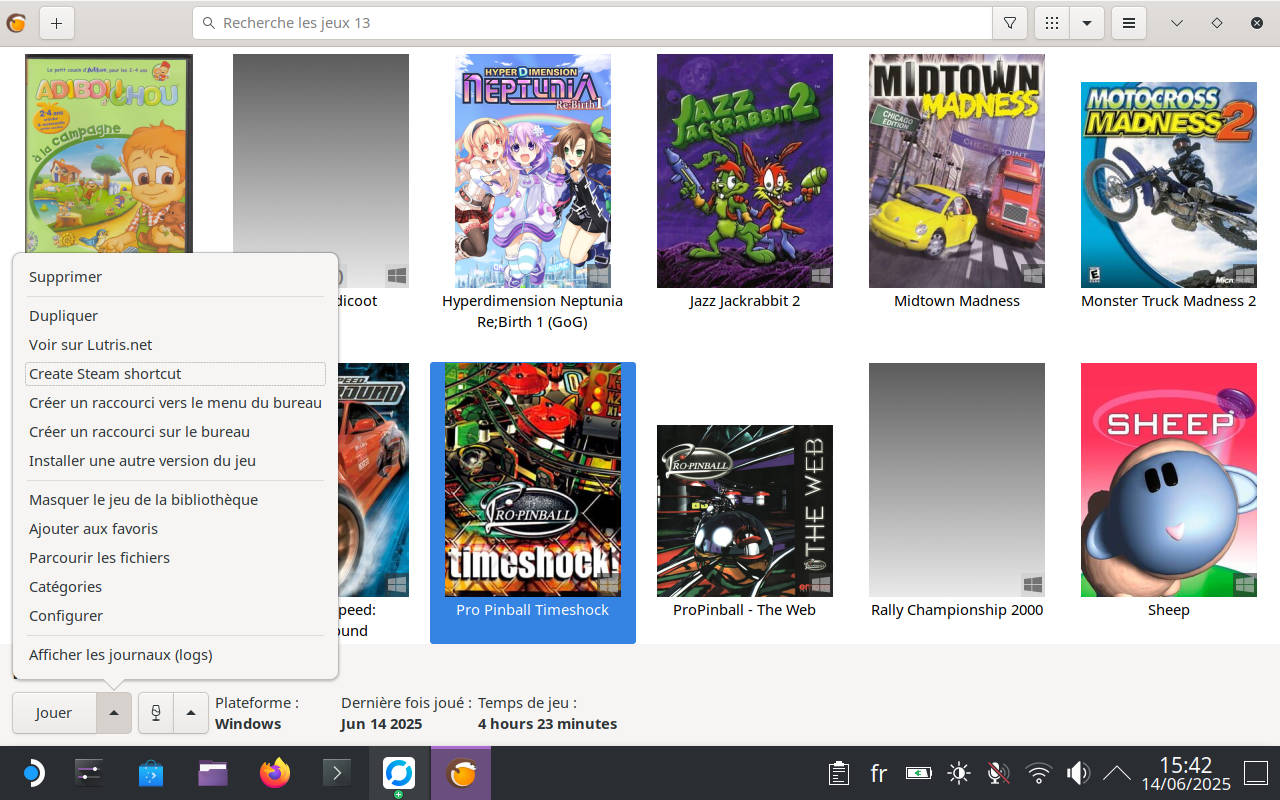Expand hidden system tray icons arrow
This screenshot has height=800, width=1280.
(x=1116, y=773)
